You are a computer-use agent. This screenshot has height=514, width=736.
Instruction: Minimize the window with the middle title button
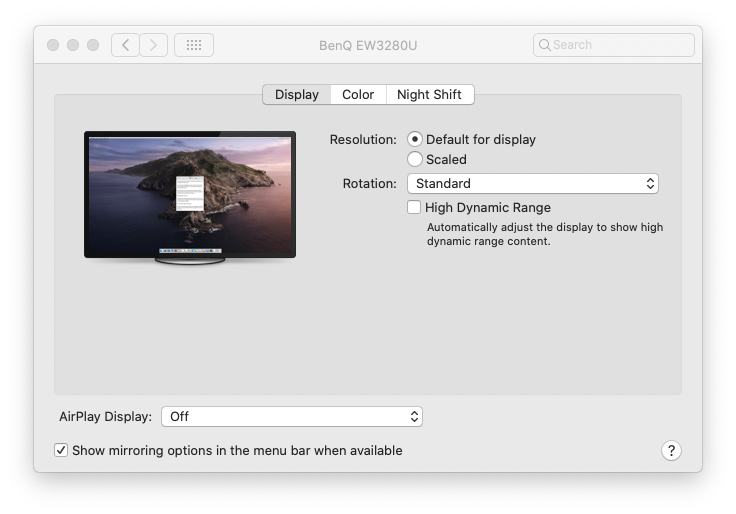tap(73, 45)
